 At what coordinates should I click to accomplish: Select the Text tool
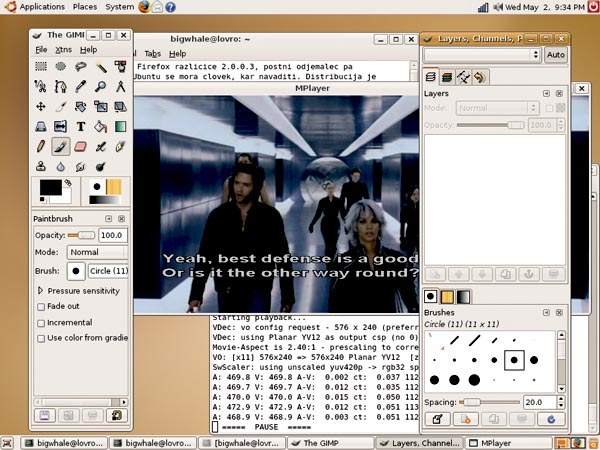81,126
